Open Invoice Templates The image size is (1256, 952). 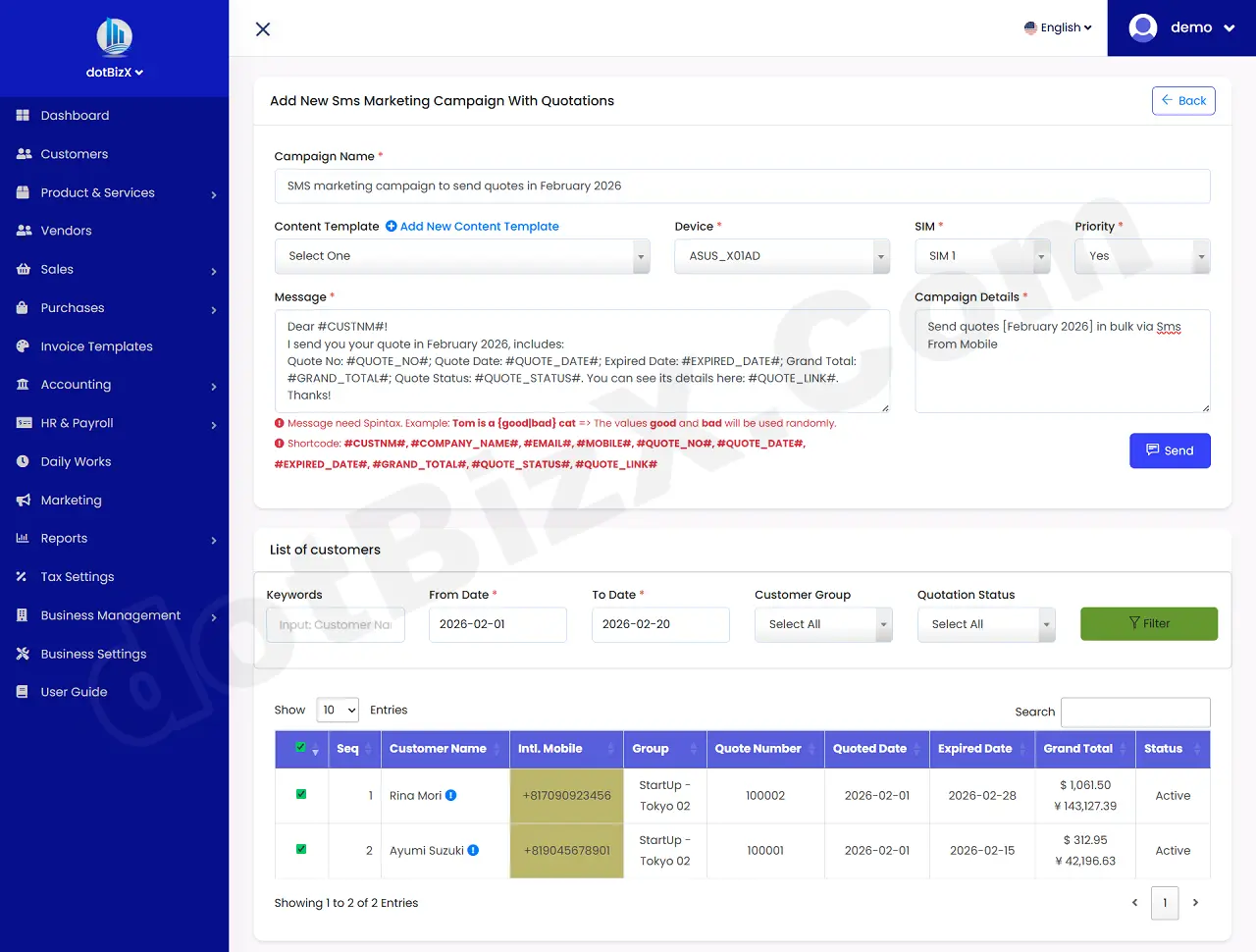(96, 345)
